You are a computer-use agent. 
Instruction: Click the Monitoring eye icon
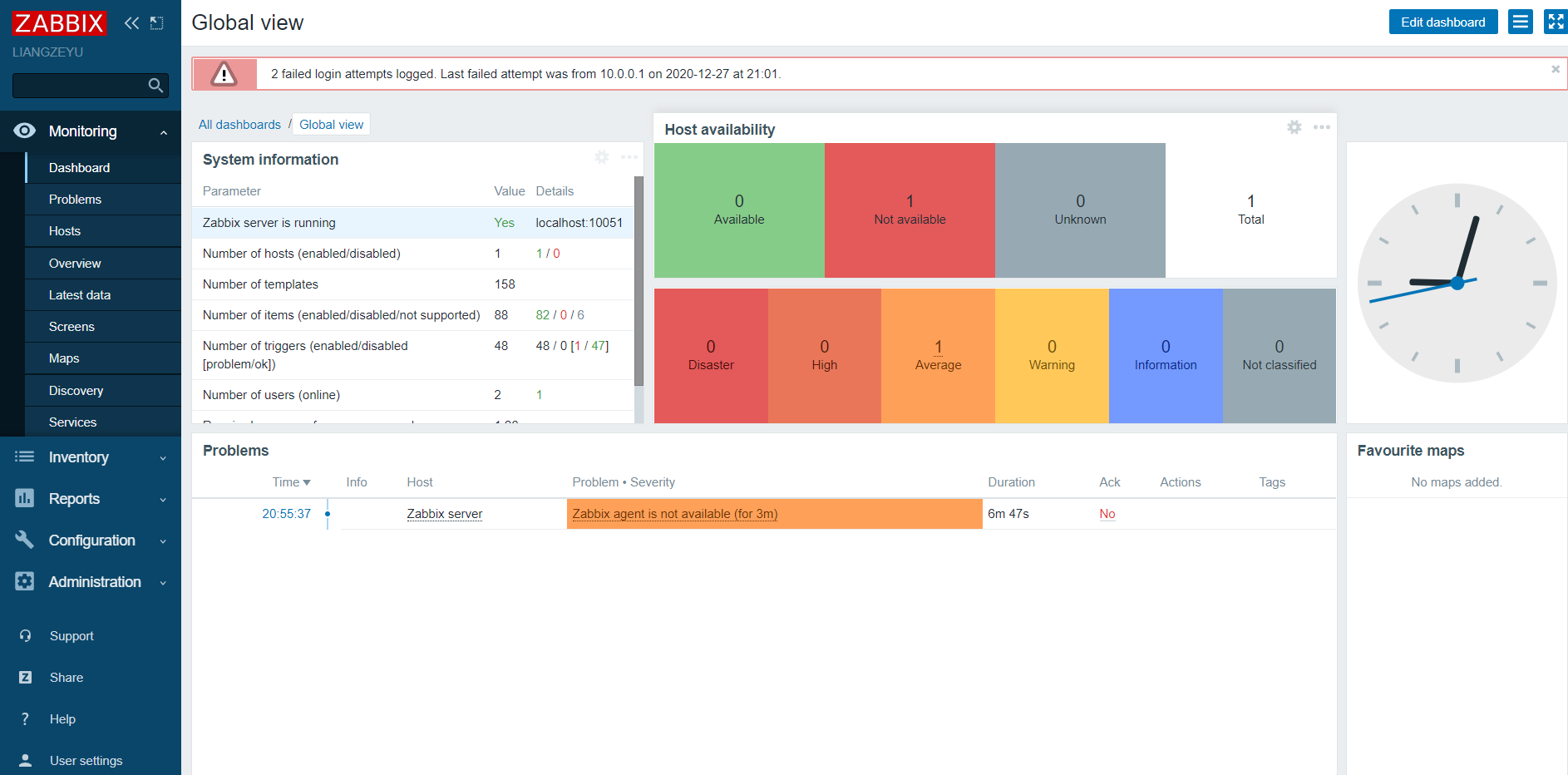click(x=25, y=131)
